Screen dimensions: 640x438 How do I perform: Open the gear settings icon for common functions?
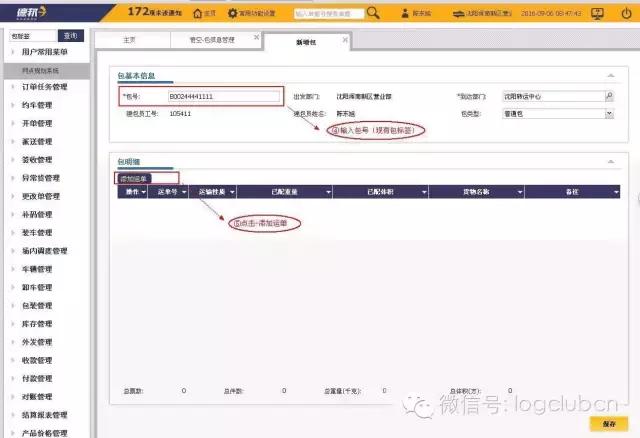click(232, 13)
